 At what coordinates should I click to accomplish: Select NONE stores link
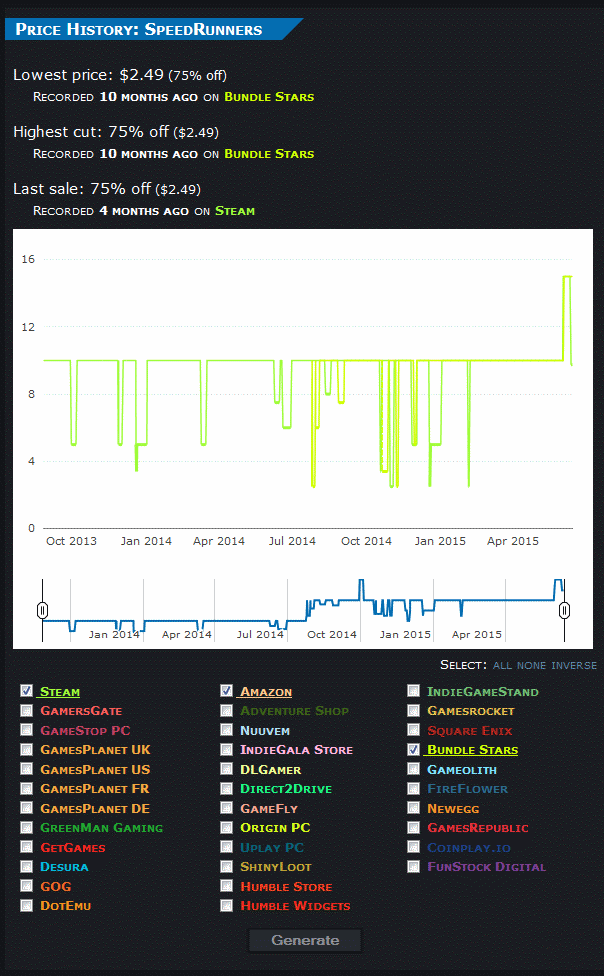pos(531,665)
